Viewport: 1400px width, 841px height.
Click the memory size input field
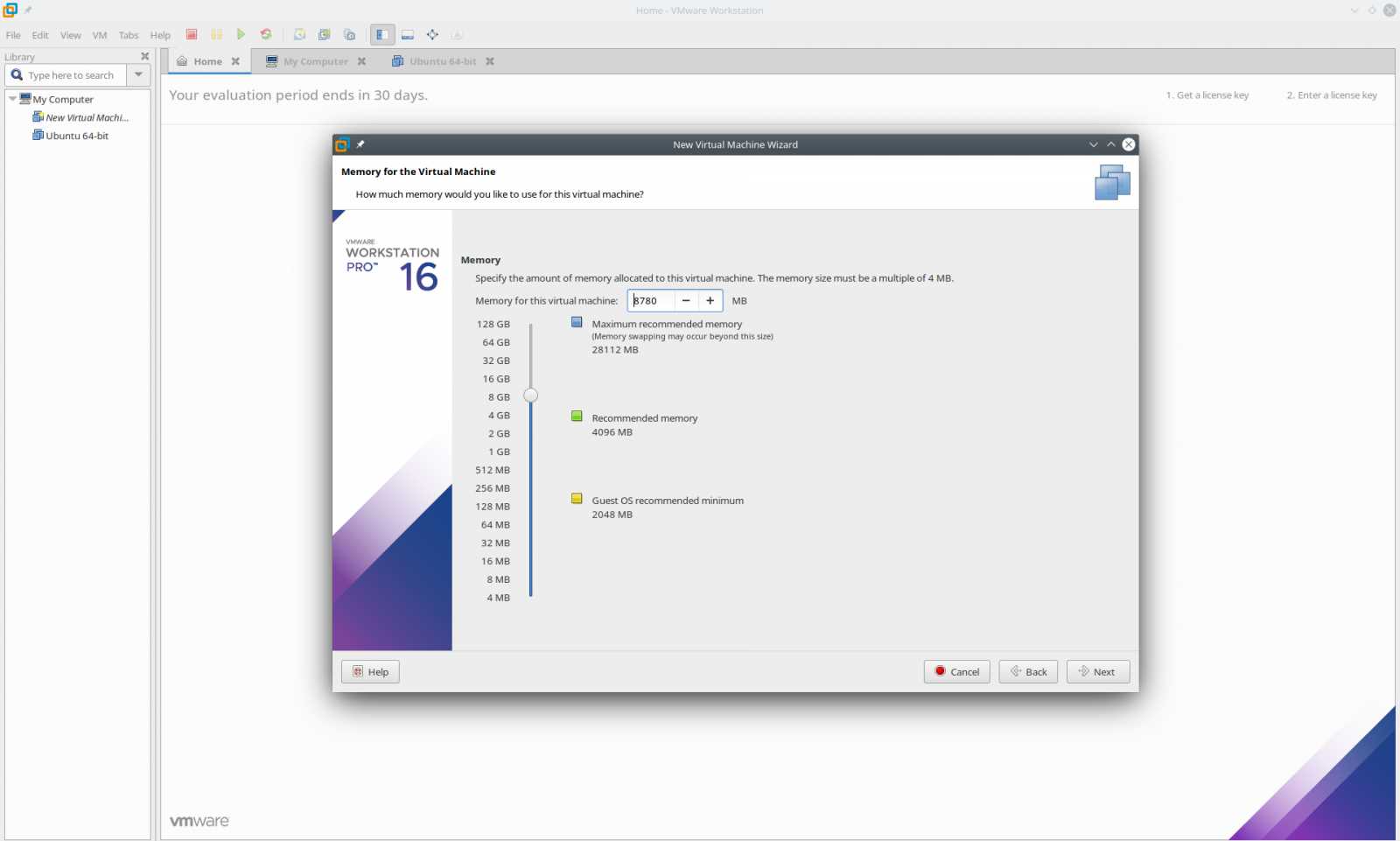[x=652, y=300]
